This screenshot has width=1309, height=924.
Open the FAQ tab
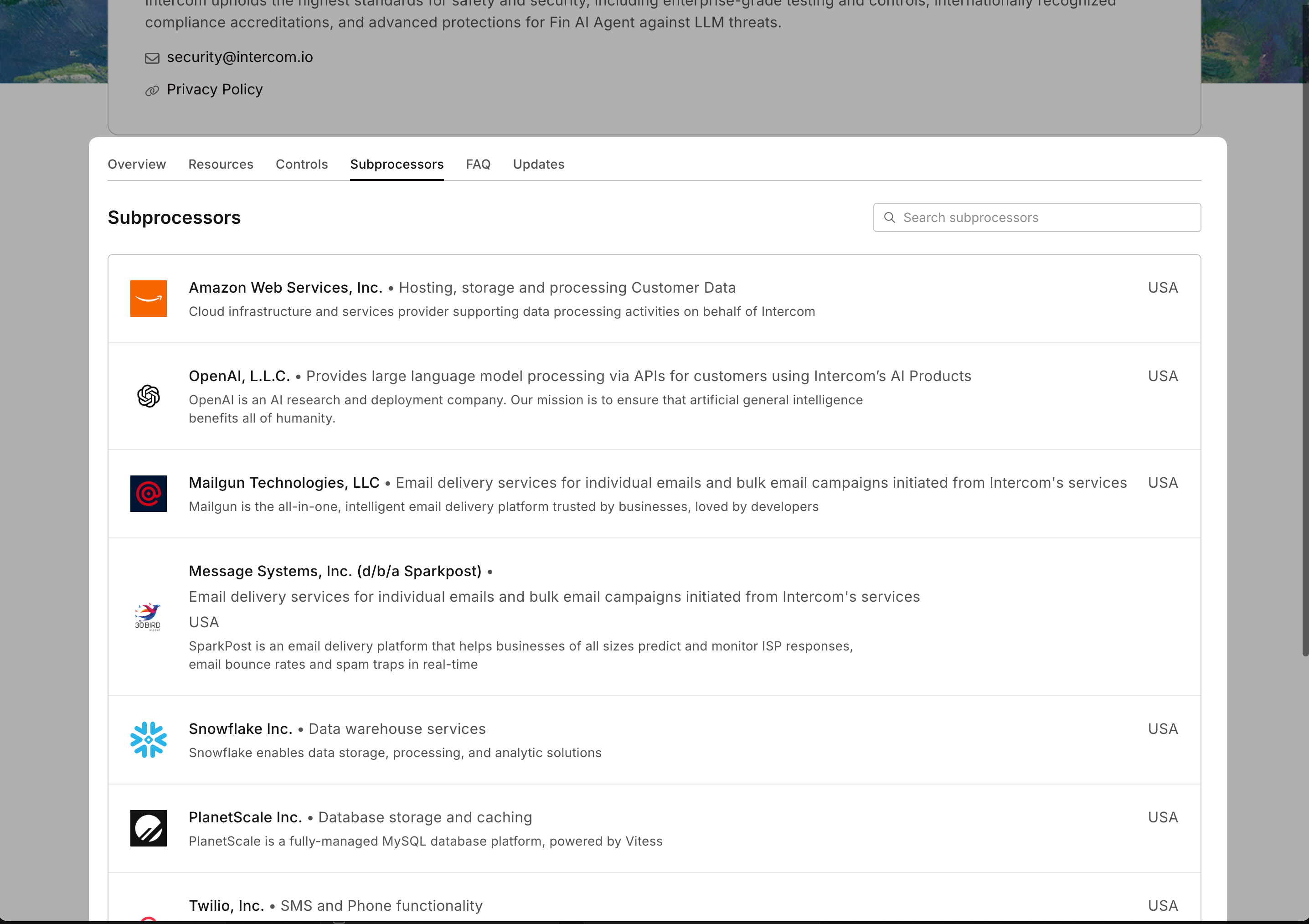pos(478,164)
